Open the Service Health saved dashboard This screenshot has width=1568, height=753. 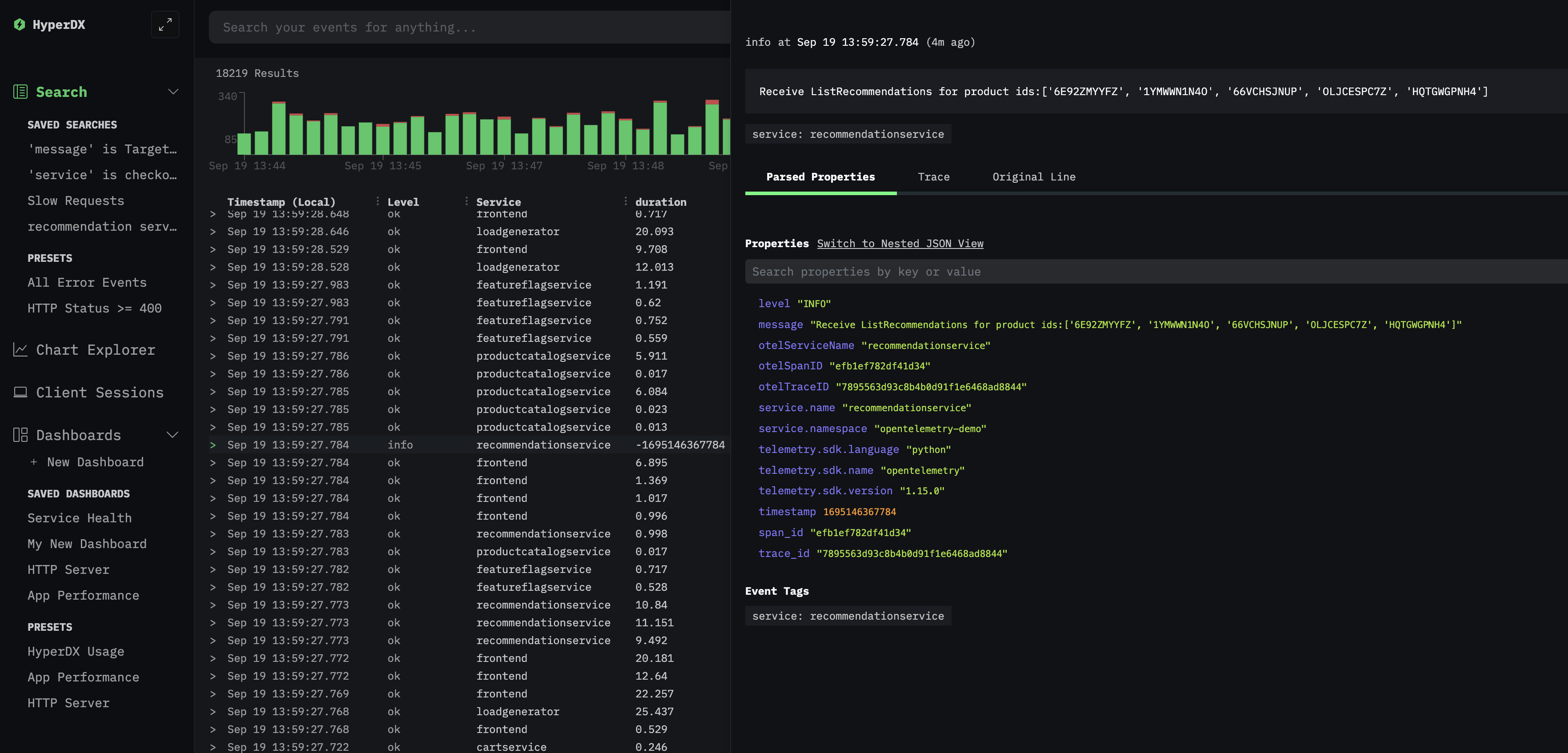[x=80, y=518]
